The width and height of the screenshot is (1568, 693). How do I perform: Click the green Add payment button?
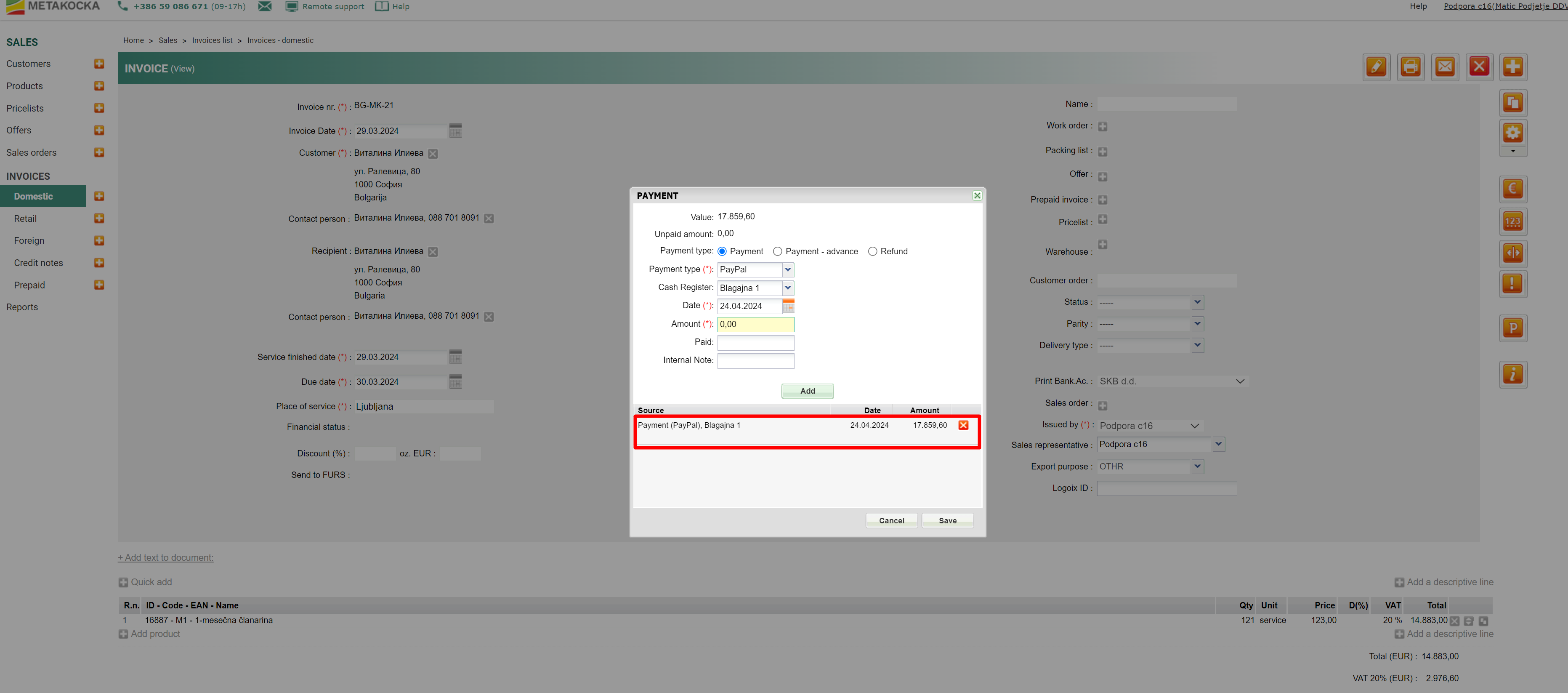tap(807, 391)
